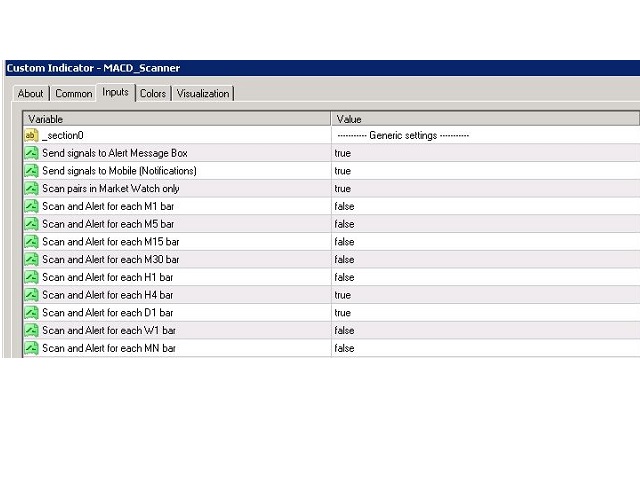Click the icon beside Scan and Alert for each M1 bar
The image size is (640, 480).
click(x=31, y=206)
